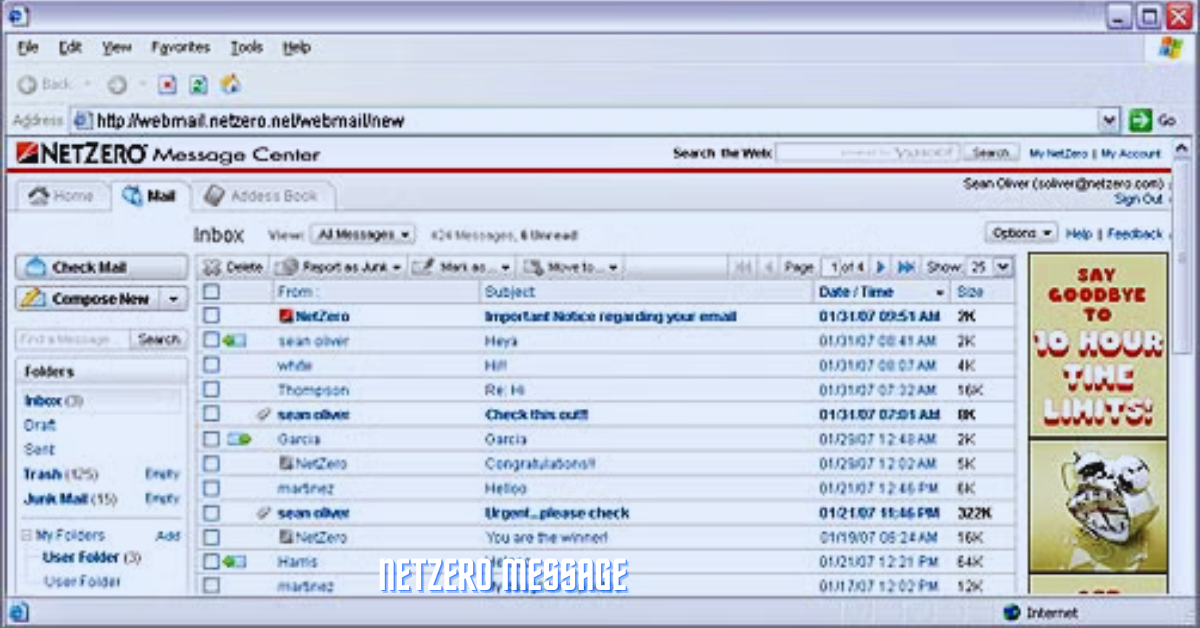The width and height of the screenshot is (1200, 628).
Task: Open the View 'All Messages' dropdown
Action: [362, 235]
